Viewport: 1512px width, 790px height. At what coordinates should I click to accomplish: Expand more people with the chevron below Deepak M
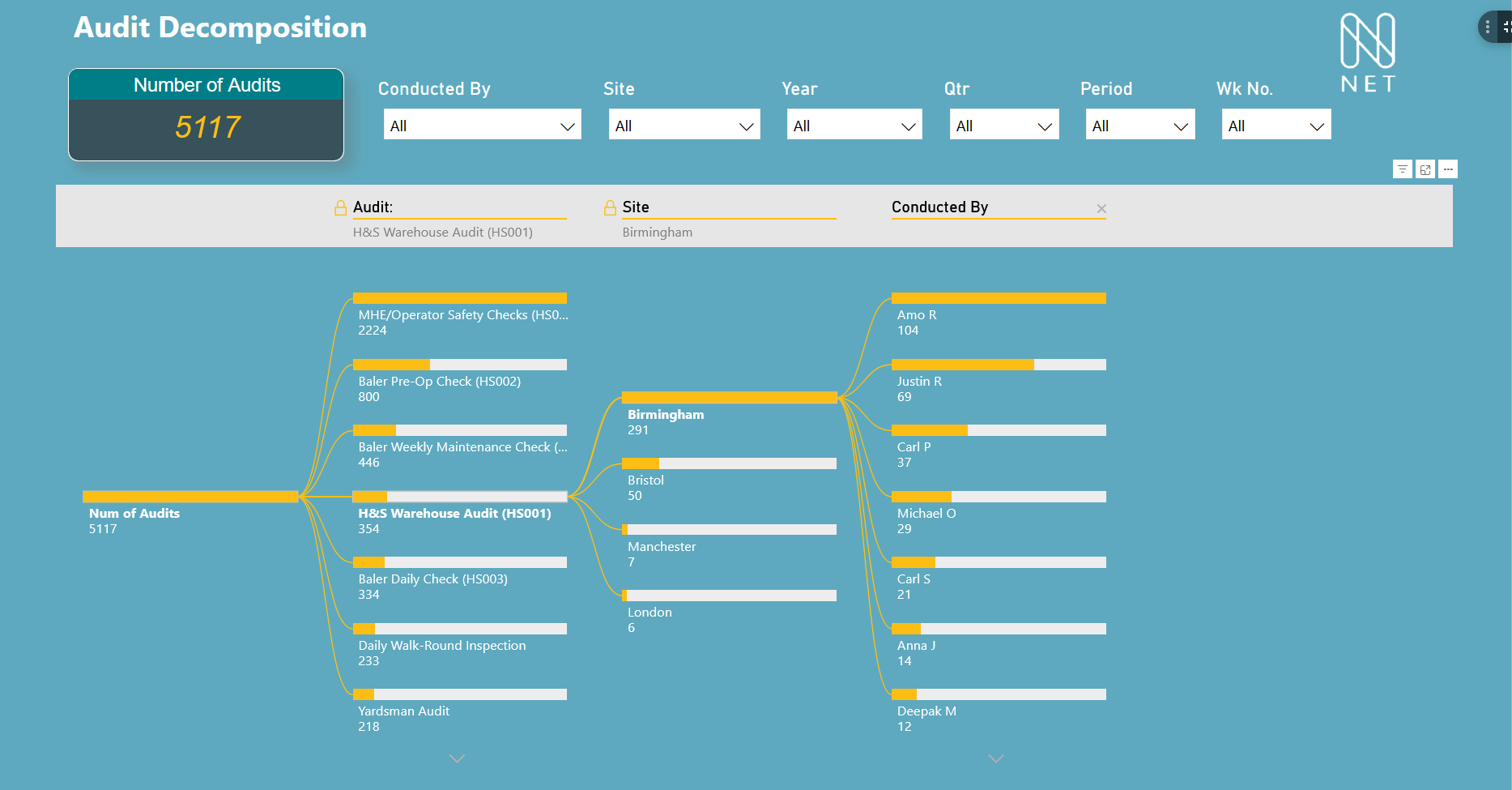995,758
